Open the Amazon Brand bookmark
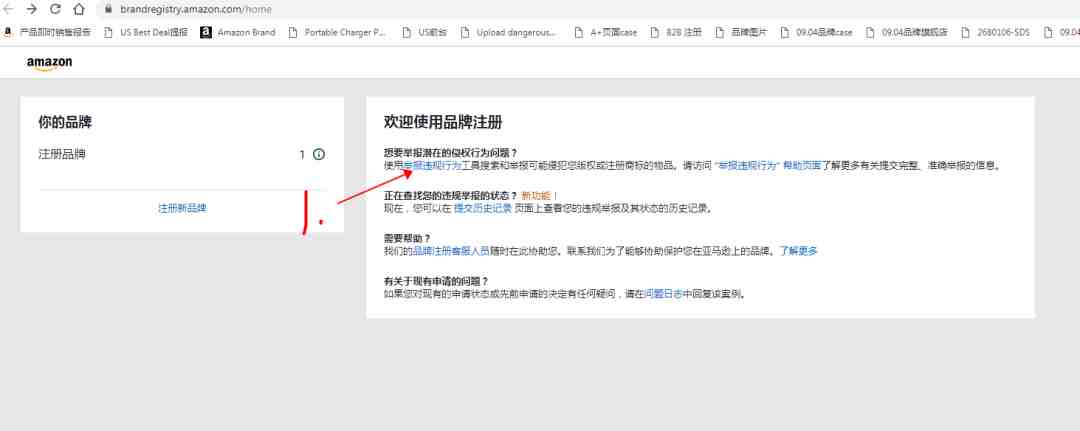 pyautogui.click(x=238, y=32)
